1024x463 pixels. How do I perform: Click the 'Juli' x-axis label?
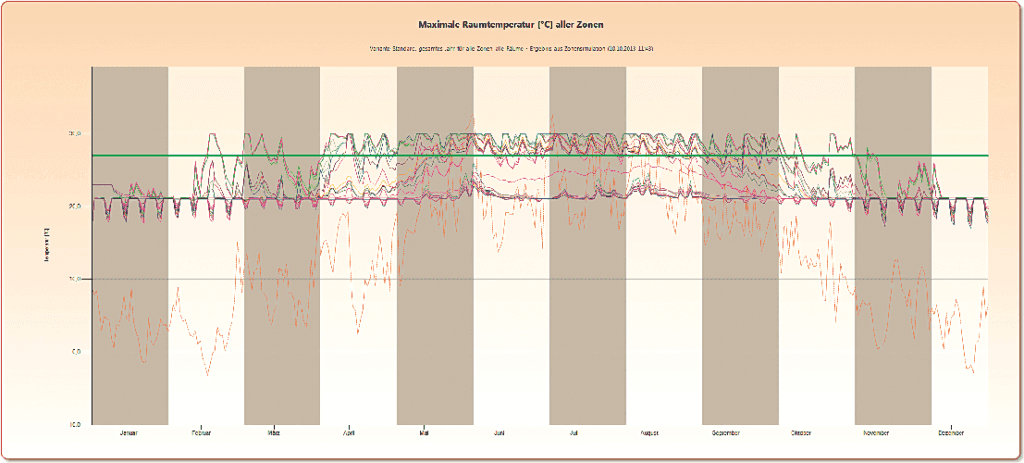point(574,434)
